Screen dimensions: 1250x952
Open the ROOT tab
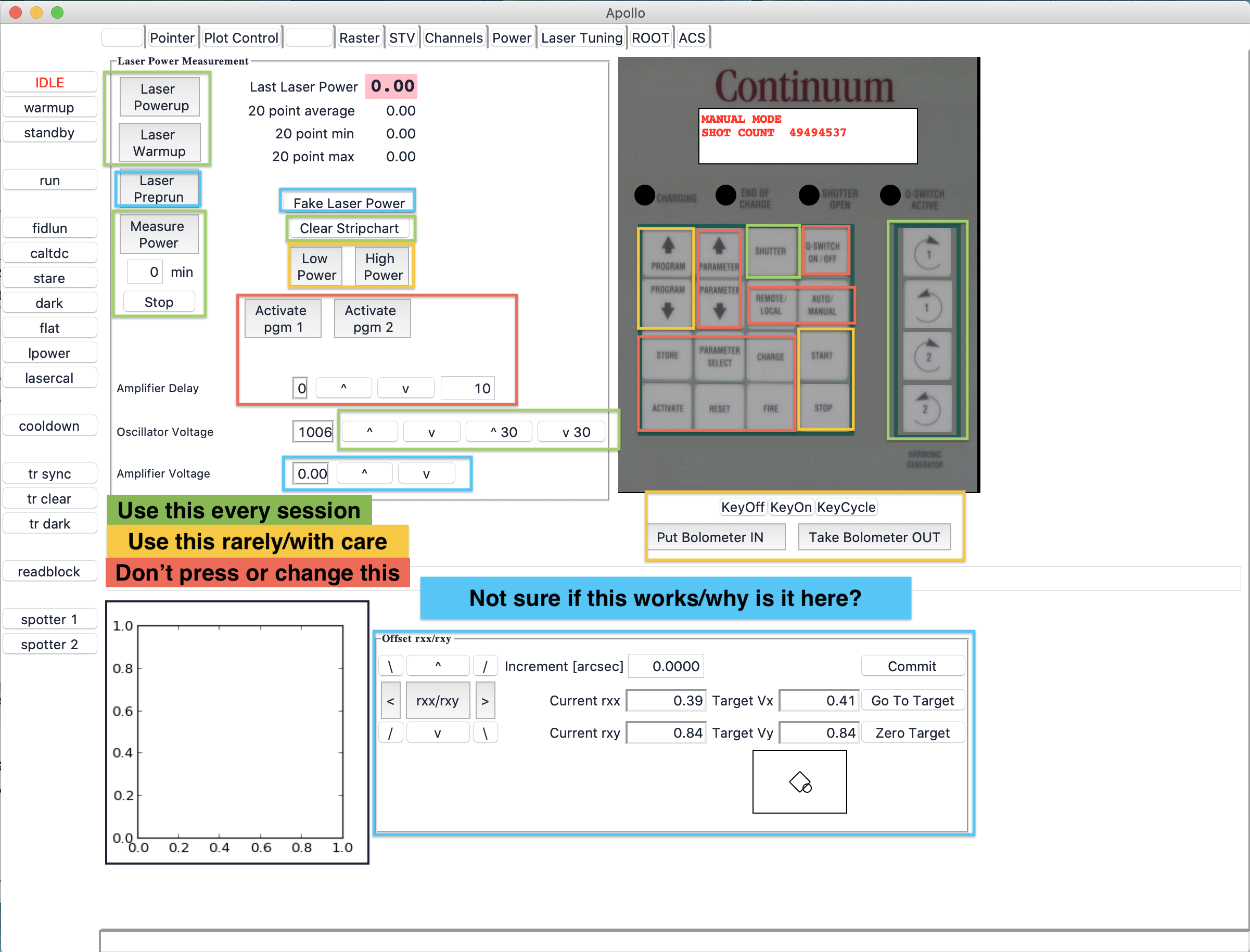point(650,38)
